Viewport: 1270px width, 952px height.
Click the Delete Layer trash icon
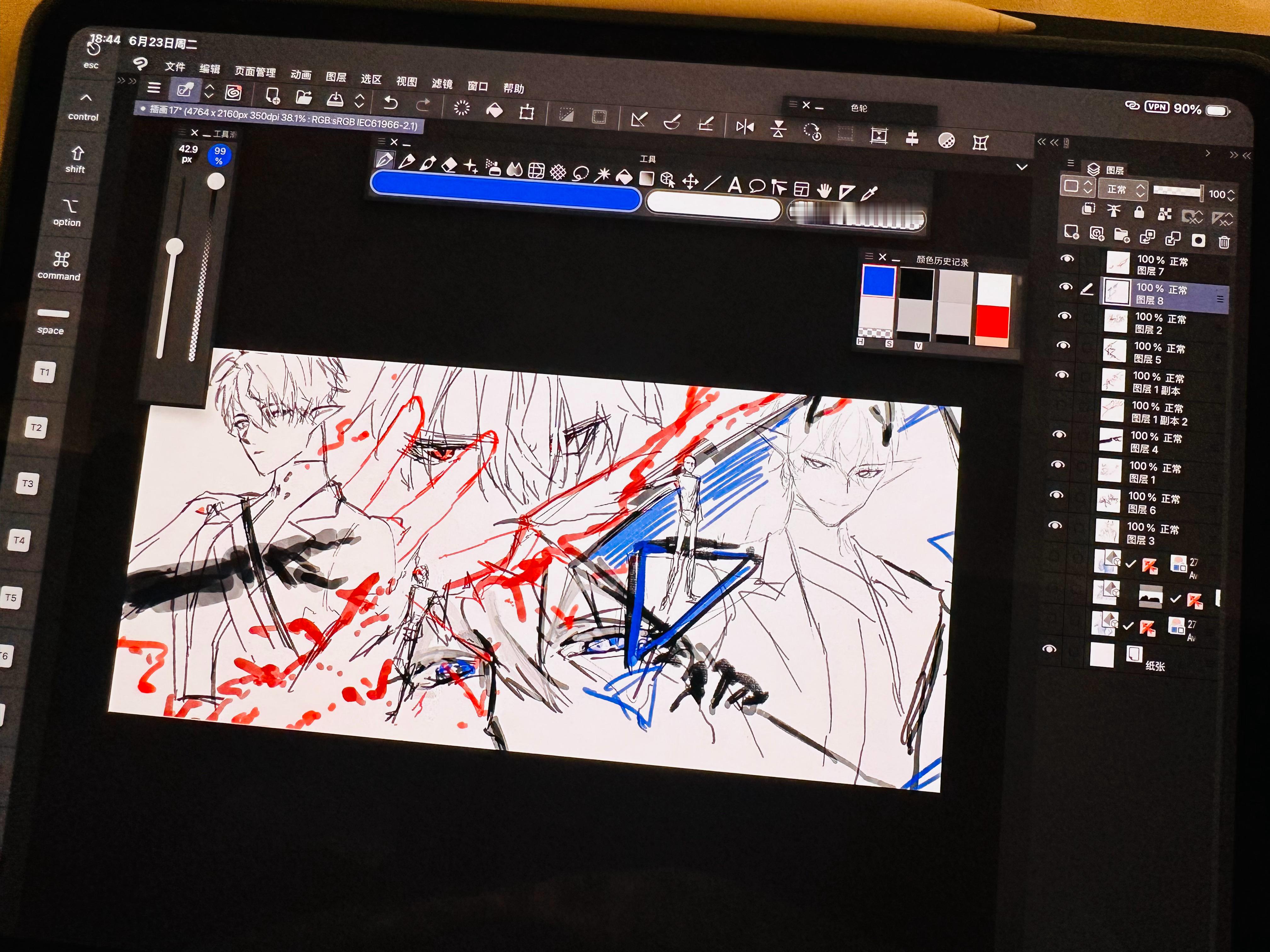(1224, 242)
